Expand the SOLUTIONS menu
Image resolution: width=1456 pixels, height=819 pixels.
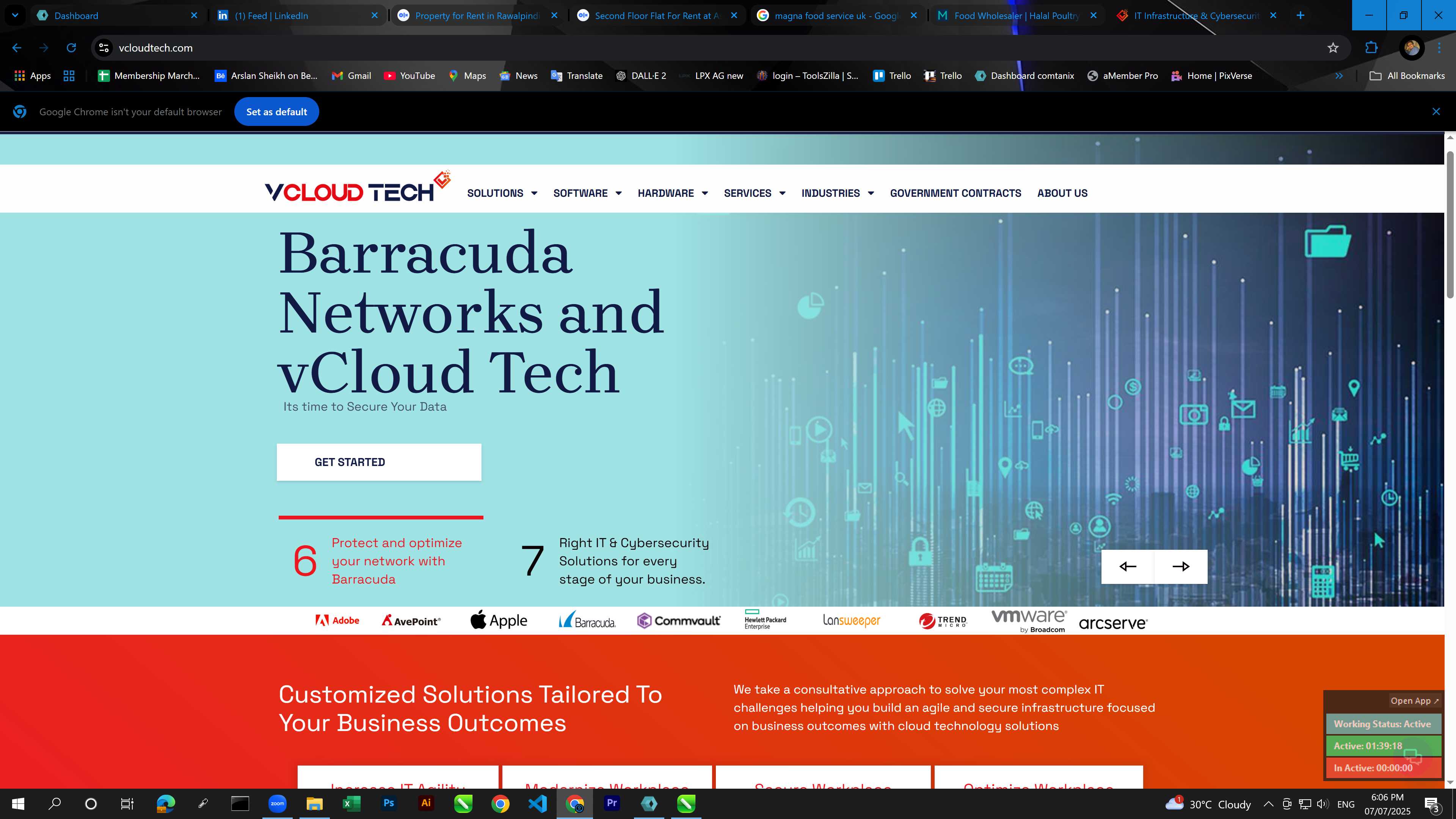(x=502, y=193)
